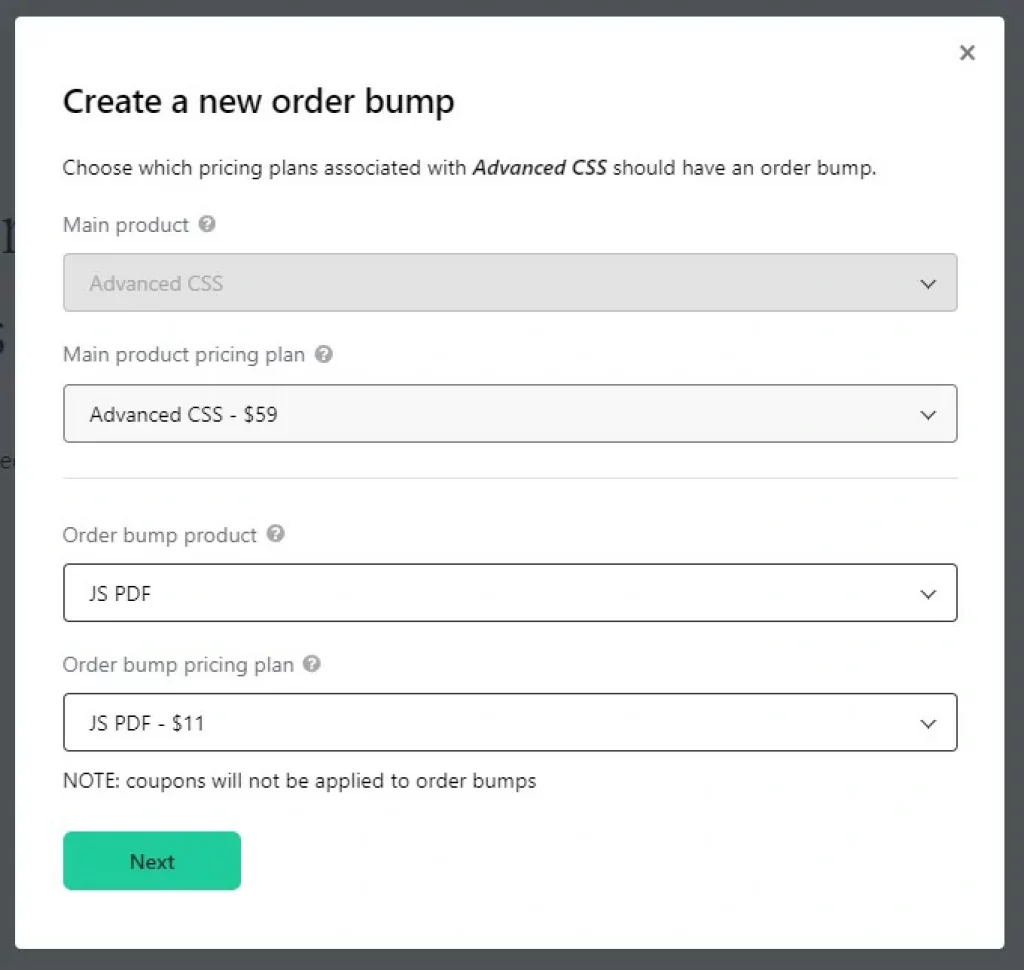Image resolution: width=1024 pixels, height=970 pixels.
Task: Click the "Main product pricing plan" label text
Action: (183, 355)
